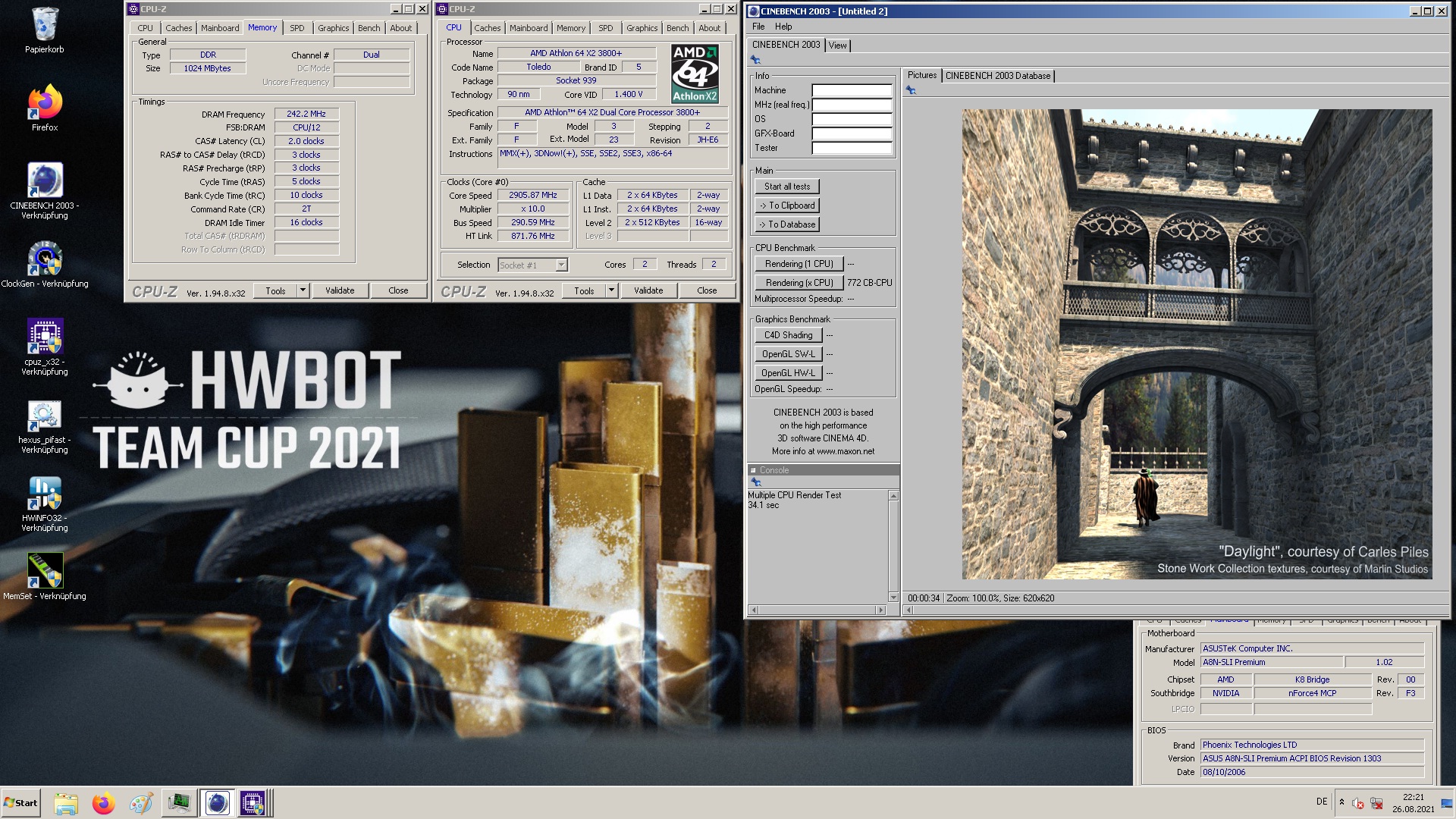Screen dimensions: 1456x819
Task: Click the show desktop icon beside the clock
Action: (1447, 804)
